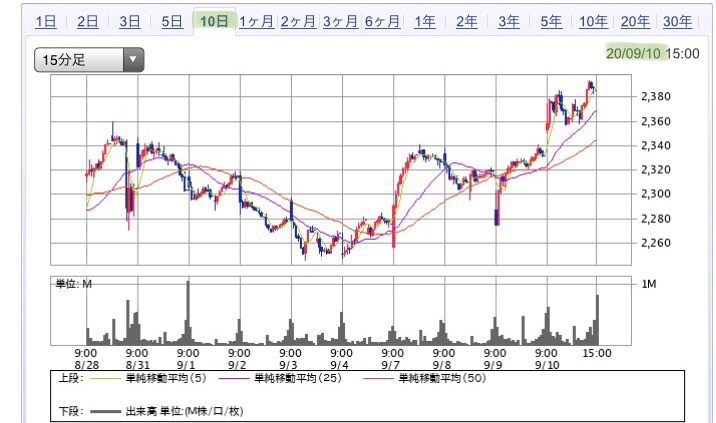Show the 10年 chart range
The height and width of the screenshot is (423, 716).
593,21
